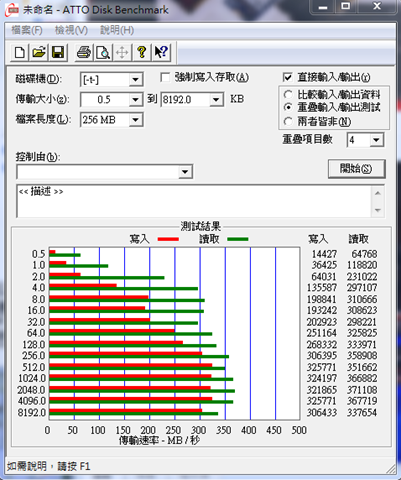
Task: Open the 8192.0 transfer size end dropdown
Action: (x=216, y=100)
